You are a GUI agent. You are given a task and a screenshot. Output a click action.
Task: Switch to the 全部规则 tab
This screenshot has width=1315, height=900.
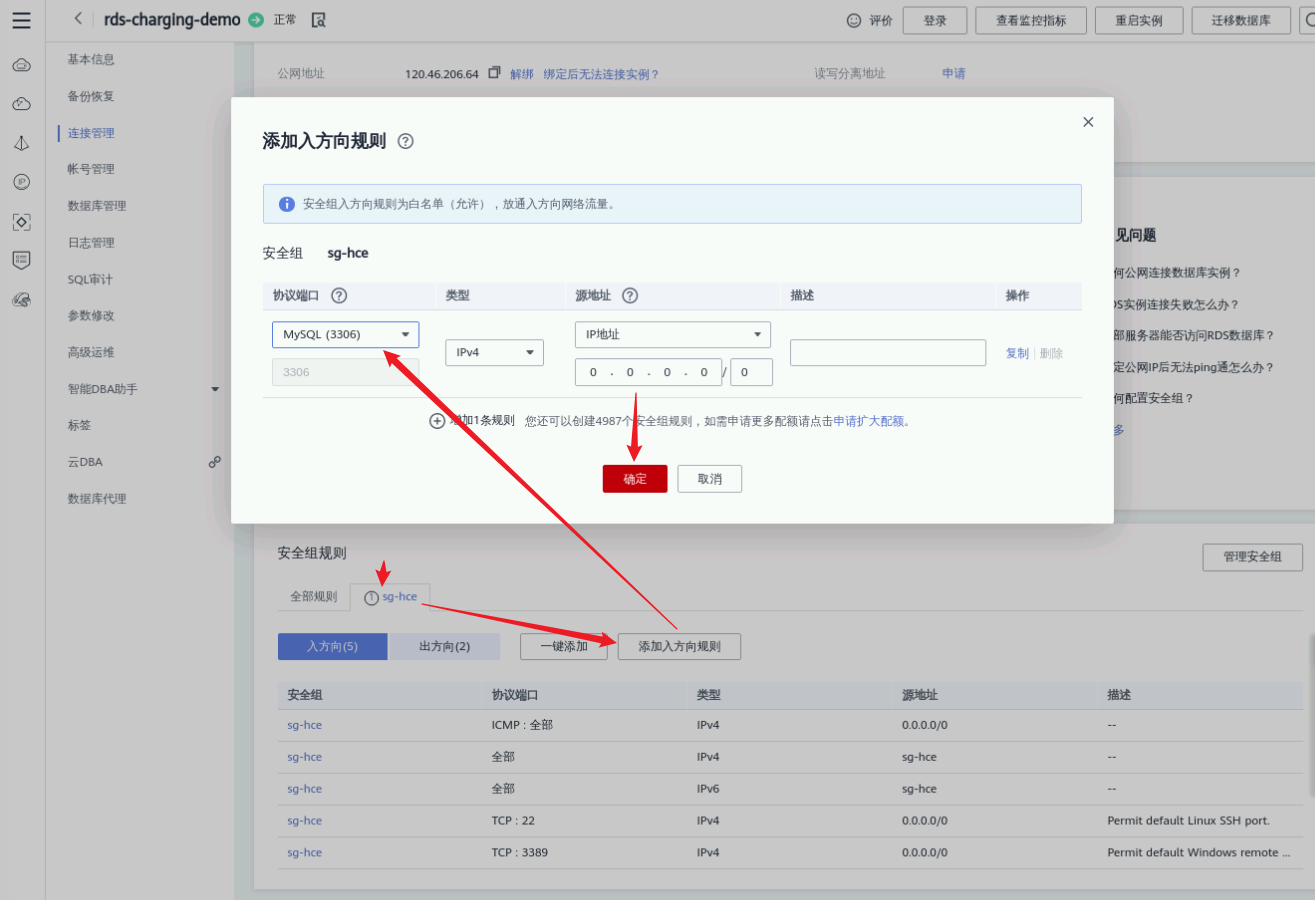(314, 596)
